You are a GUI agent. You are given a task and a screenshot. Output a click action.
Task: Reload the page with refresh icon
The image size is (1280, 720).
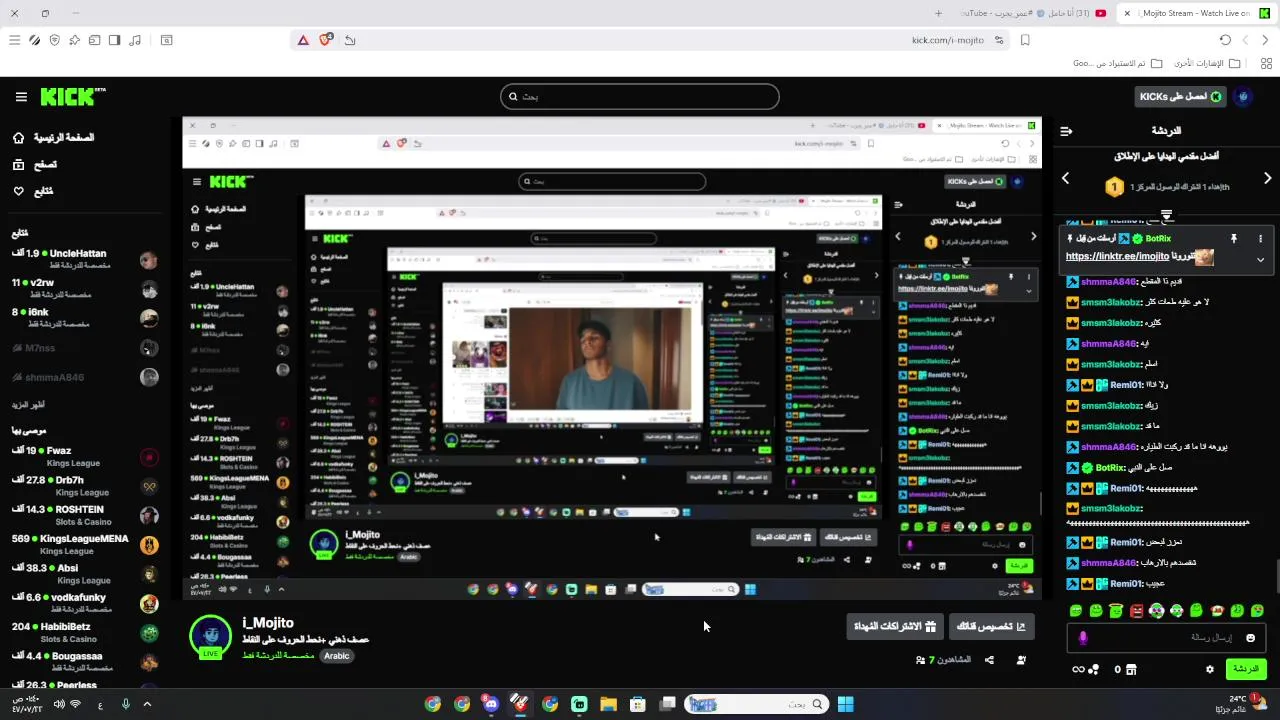pos(1225,40)
